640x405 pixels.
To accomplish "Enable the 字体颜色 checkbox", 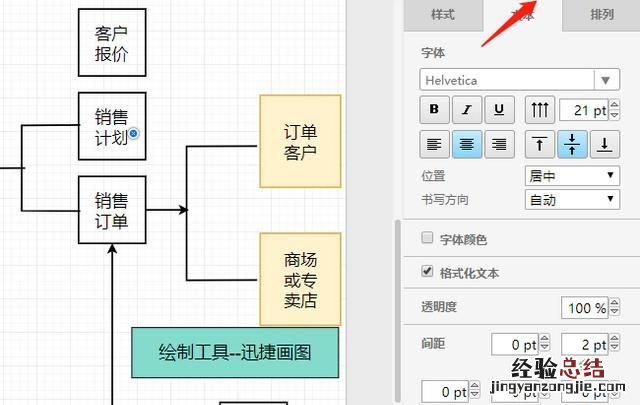I will click(x=427, y=238).
